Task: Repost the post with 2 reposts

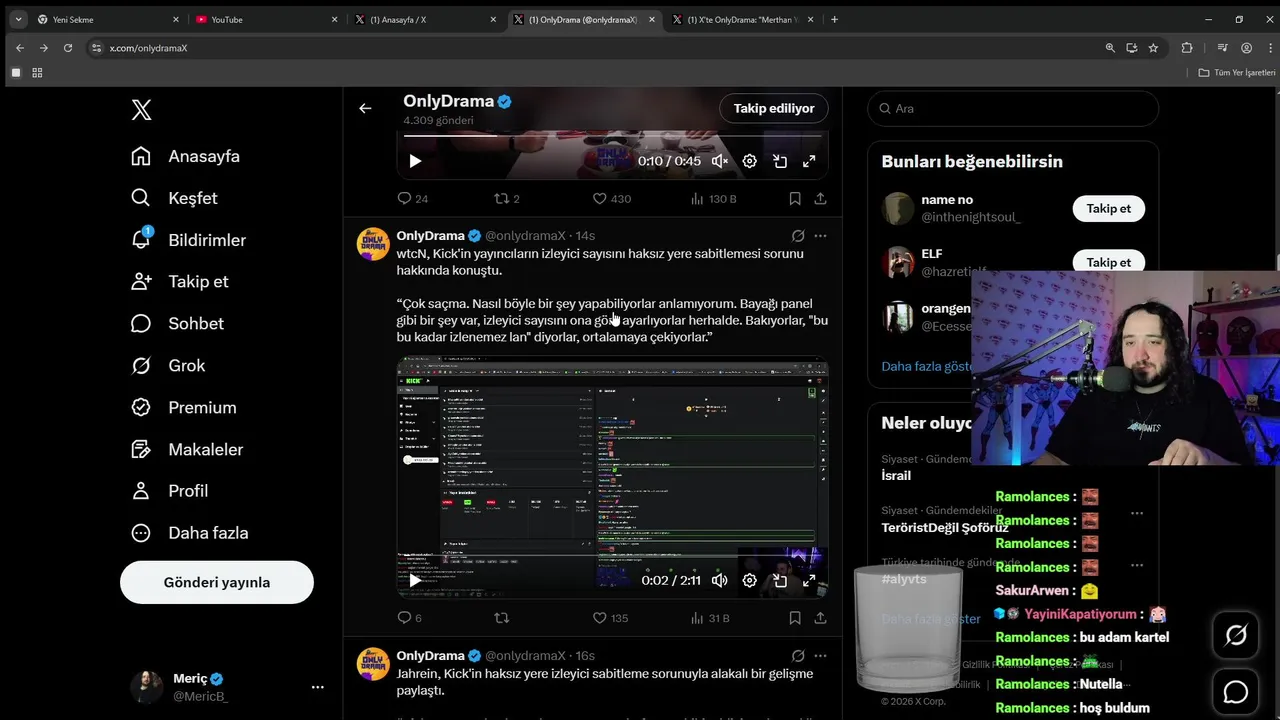Action: point(508,199)
